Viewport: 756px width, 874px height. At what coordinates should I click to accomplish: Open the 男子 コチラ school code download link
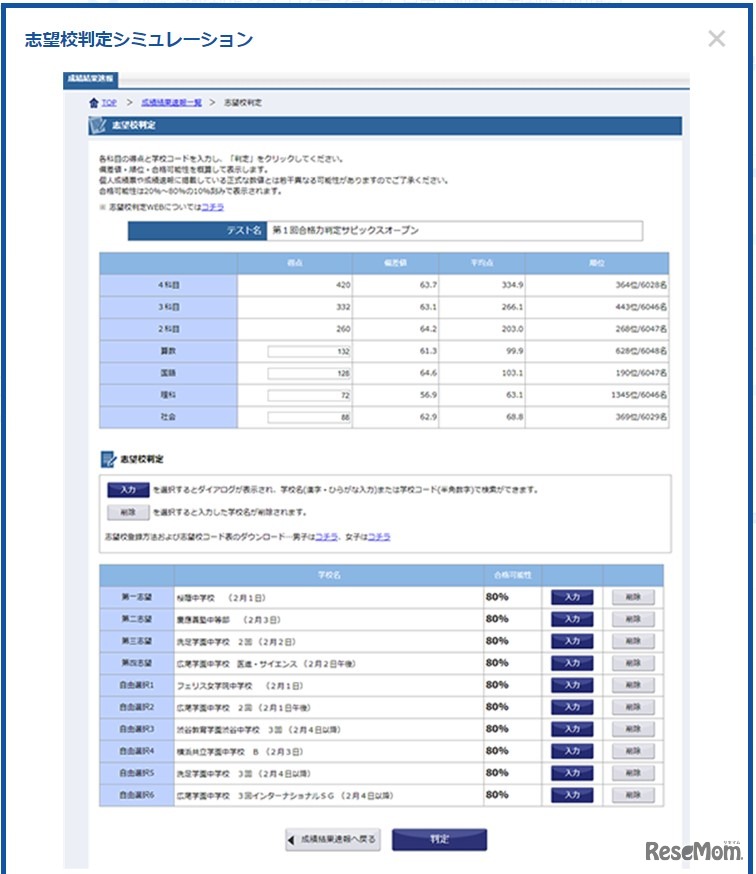tap(325, 537)
